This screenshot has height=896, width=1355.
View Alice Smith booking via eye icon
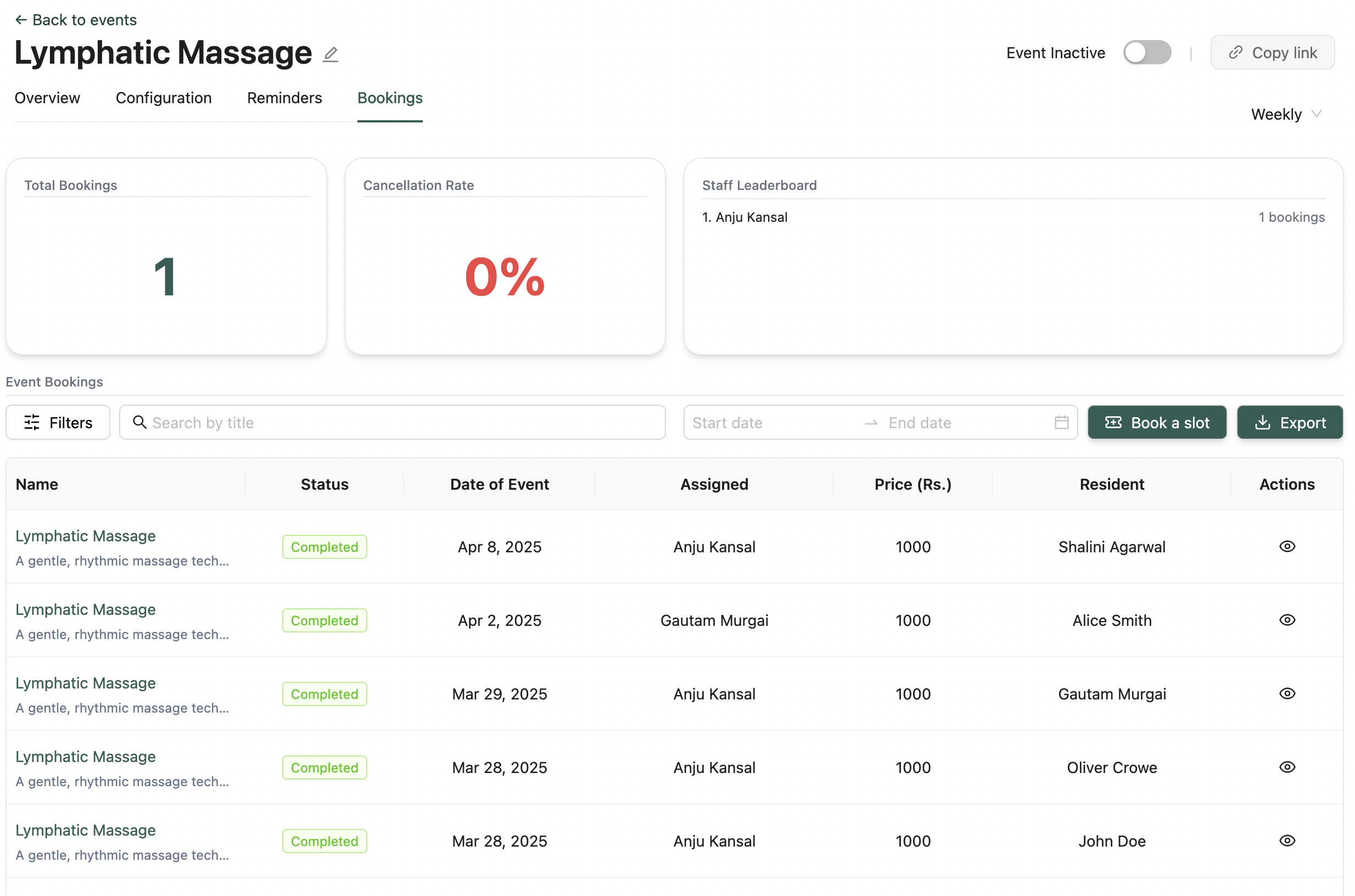click(1286, 620)
